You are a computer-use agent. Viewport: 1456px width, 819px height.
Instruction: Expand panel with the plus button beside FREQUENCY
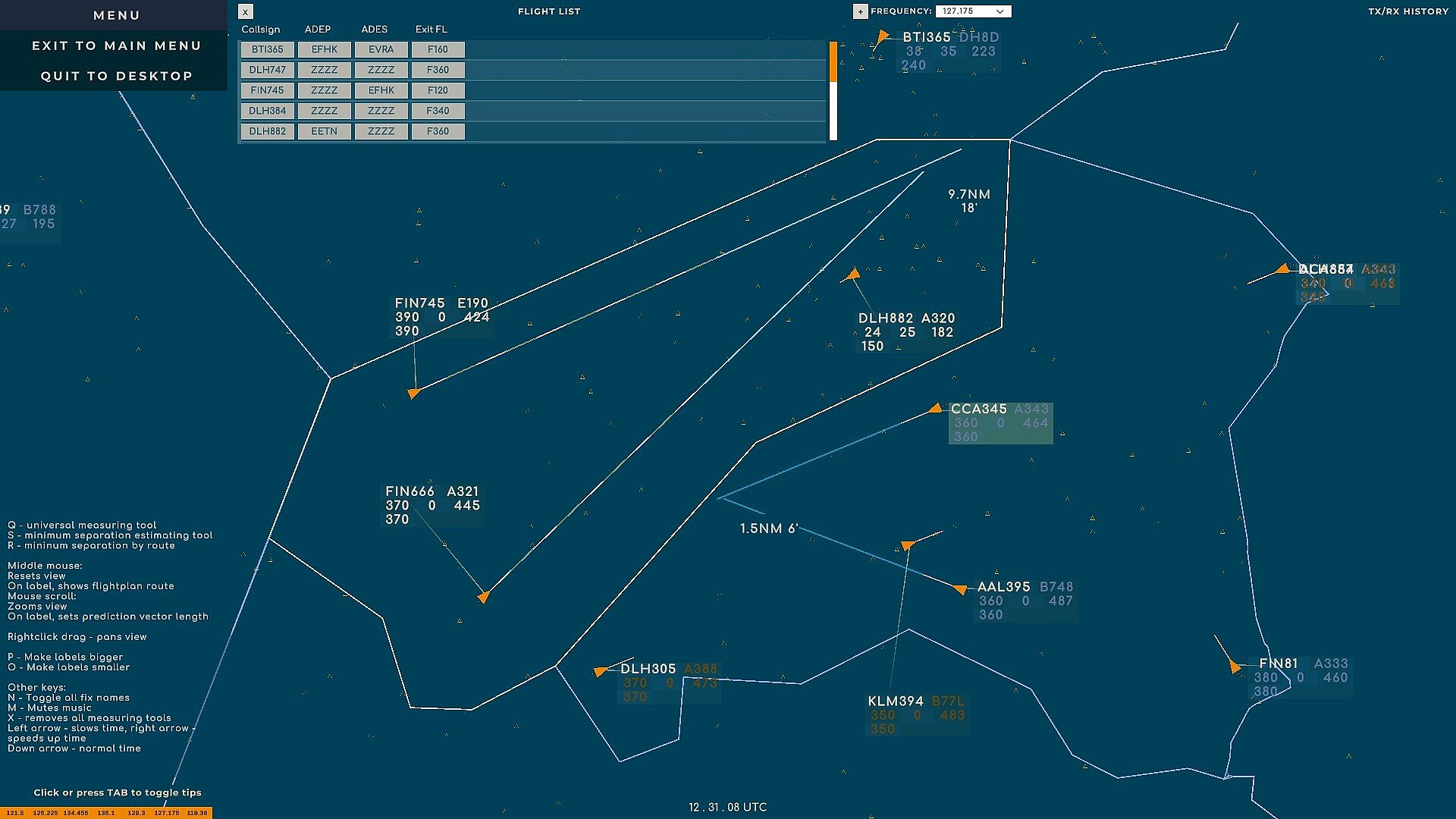860,11
